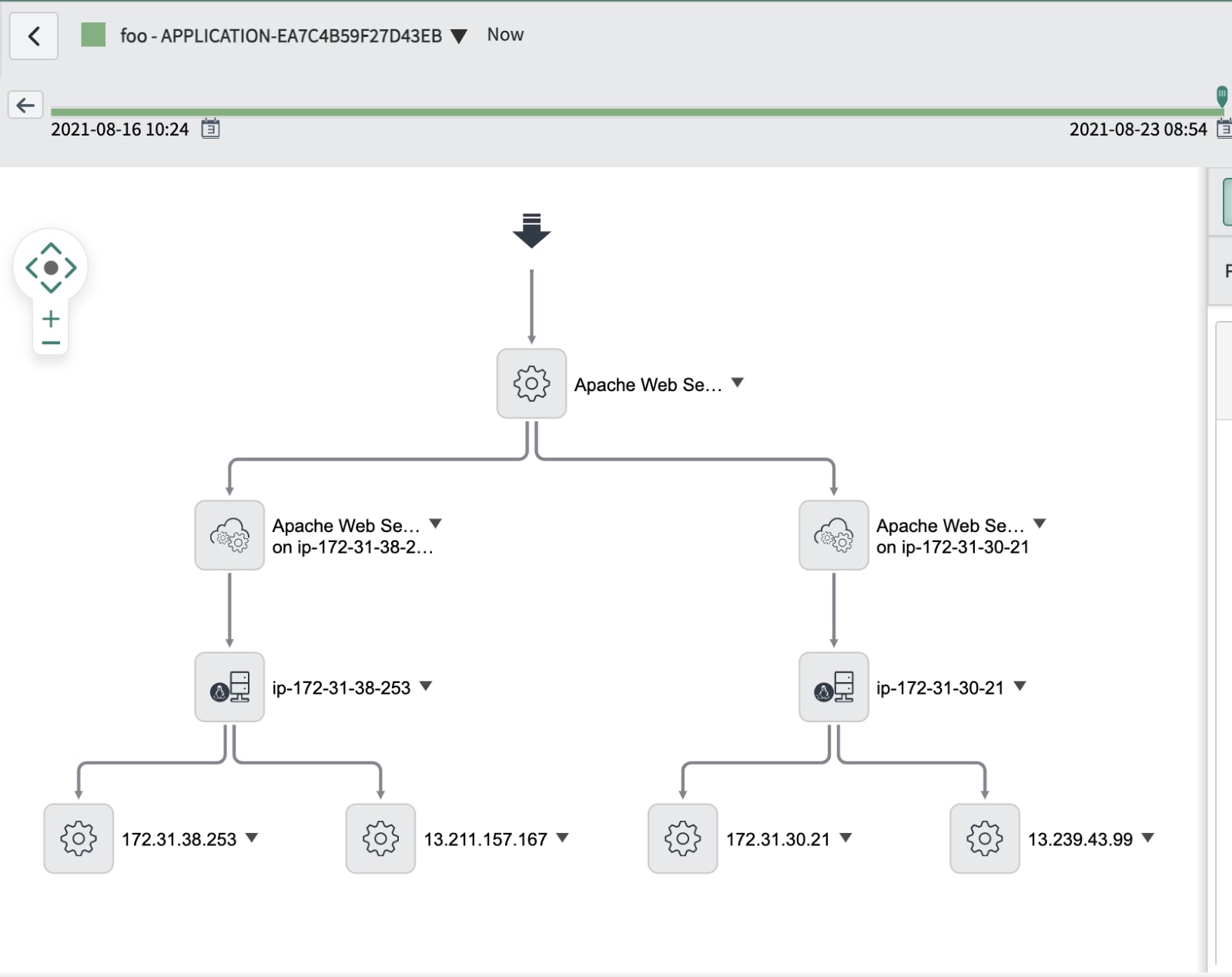Click the timeline left arrow button

25,105
